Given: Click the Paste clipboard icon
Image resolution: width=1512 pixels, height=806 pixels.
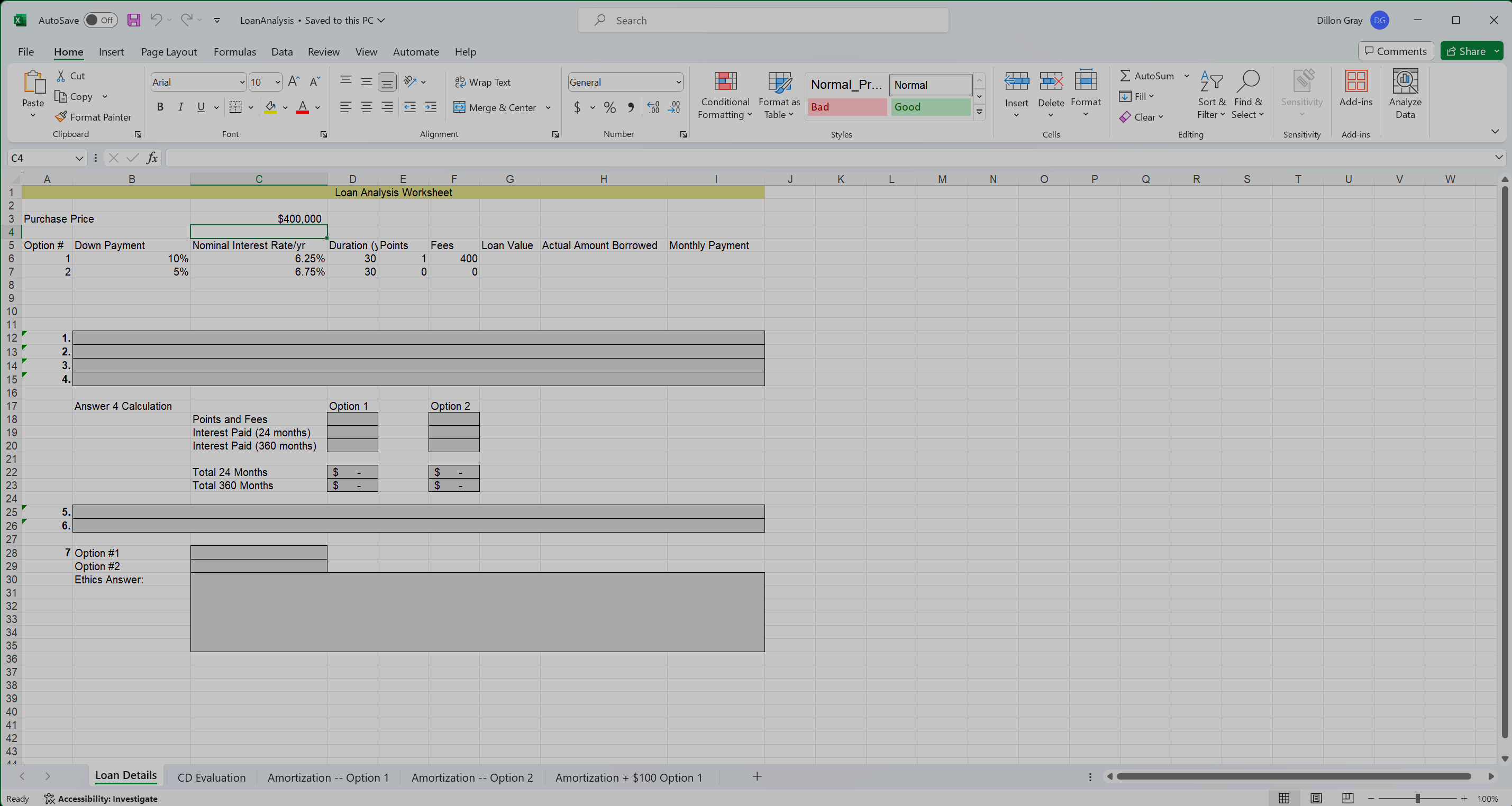Looking at the screenshot, I should 33,82.
